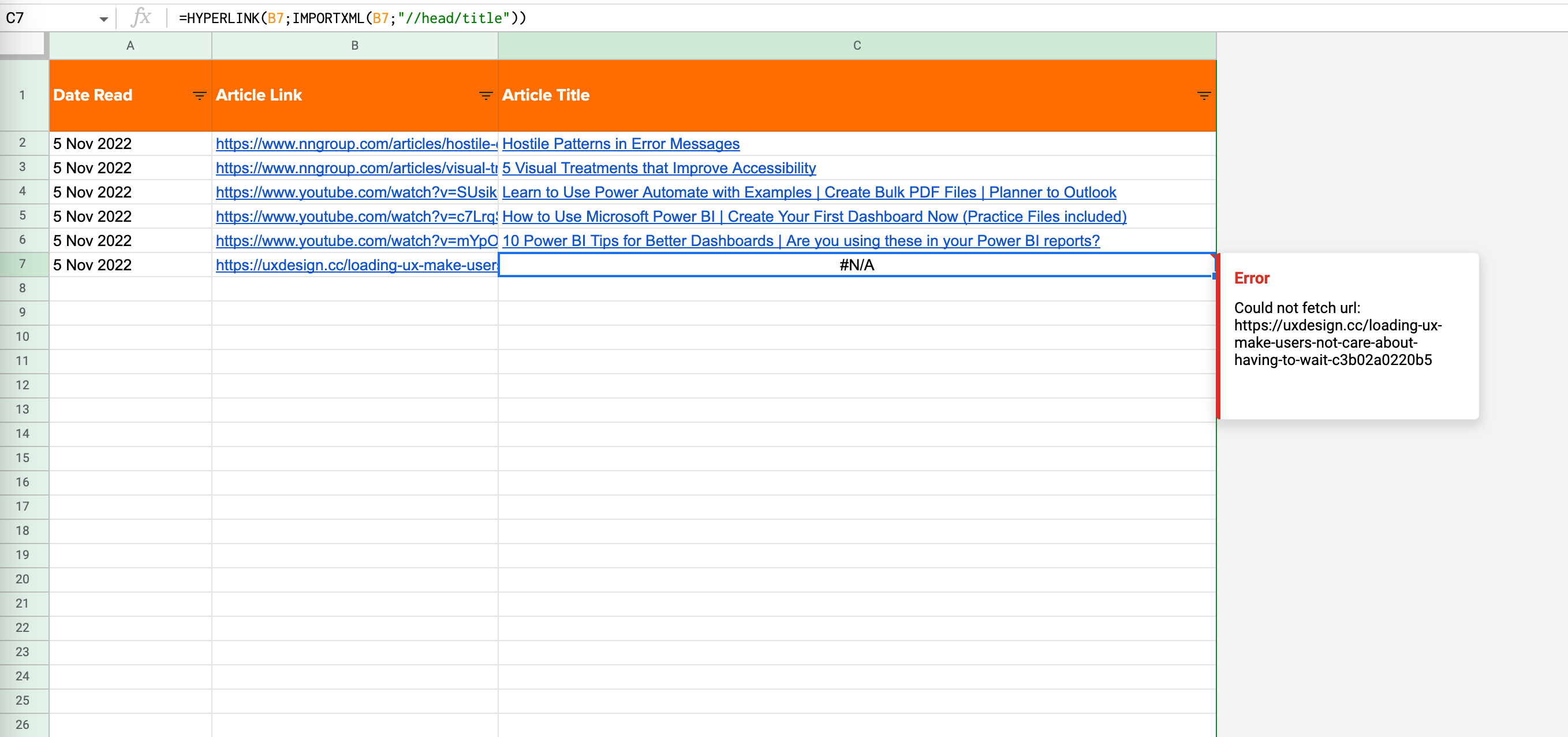
Task: Select column C header
Action: click(856, 46)
